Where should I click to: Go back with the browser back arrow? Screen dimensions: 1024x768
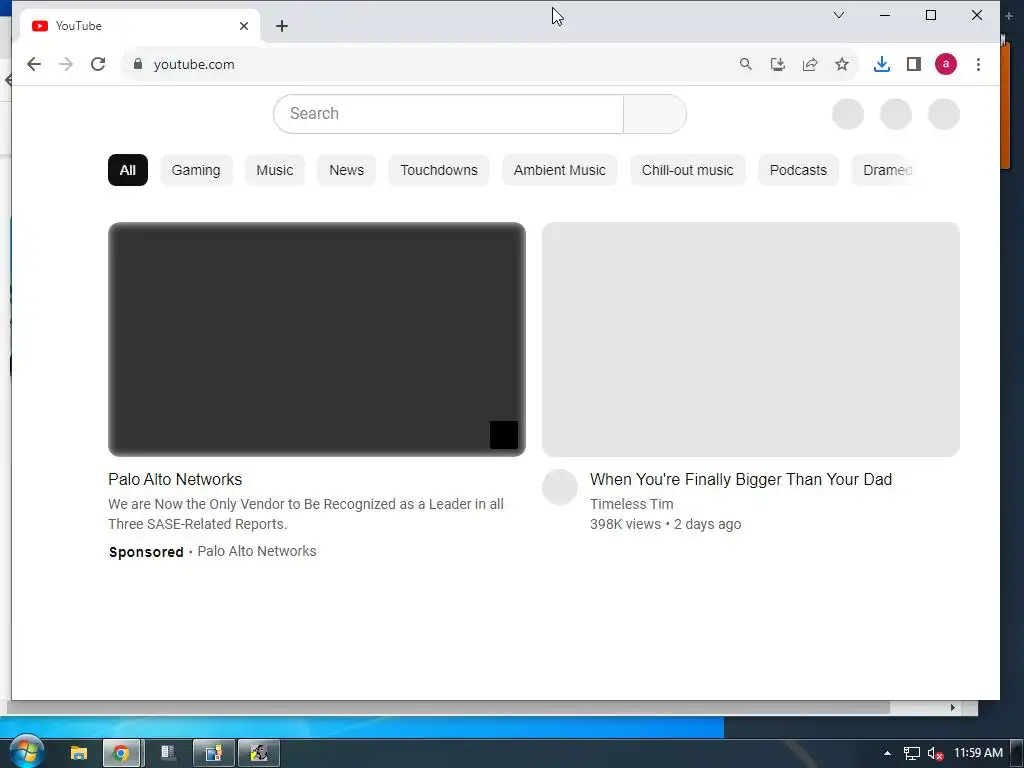click(34, 64)
